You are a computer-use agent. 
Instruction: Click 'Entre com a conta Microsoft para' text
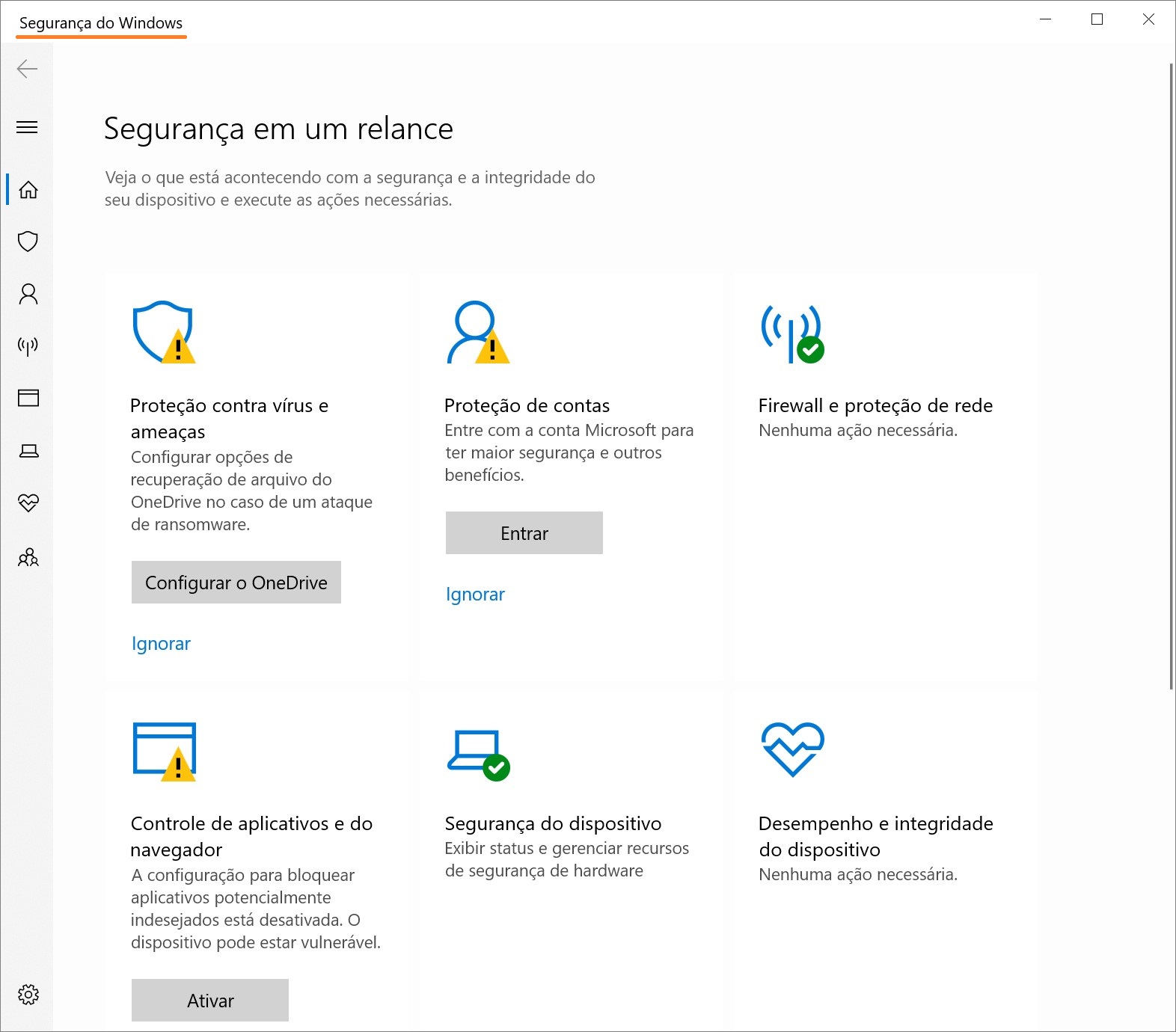569,431
